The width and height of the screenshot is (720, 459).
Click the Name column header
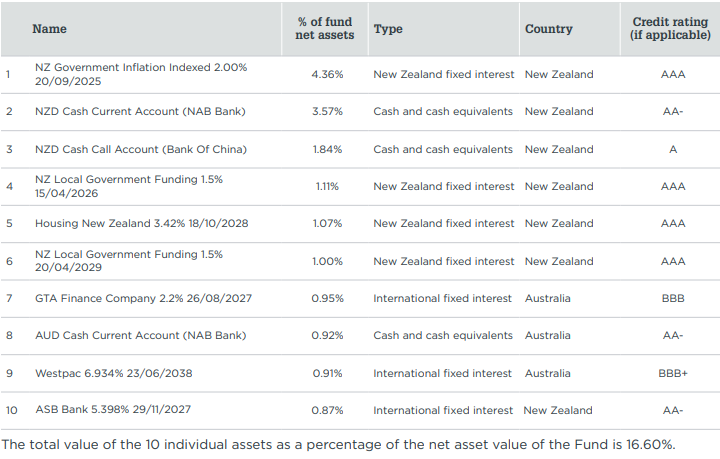(x=50, y=29)
